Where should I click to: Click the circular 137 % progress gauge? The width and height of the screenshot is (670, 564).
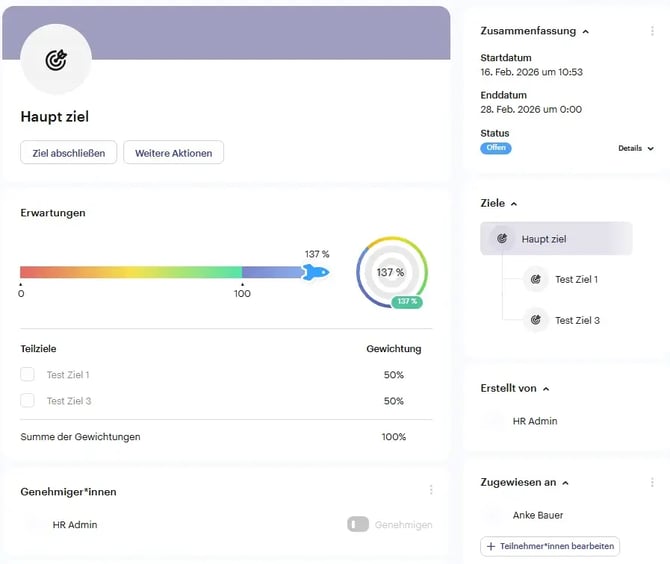pyautogui.click(x=391, y=272)
